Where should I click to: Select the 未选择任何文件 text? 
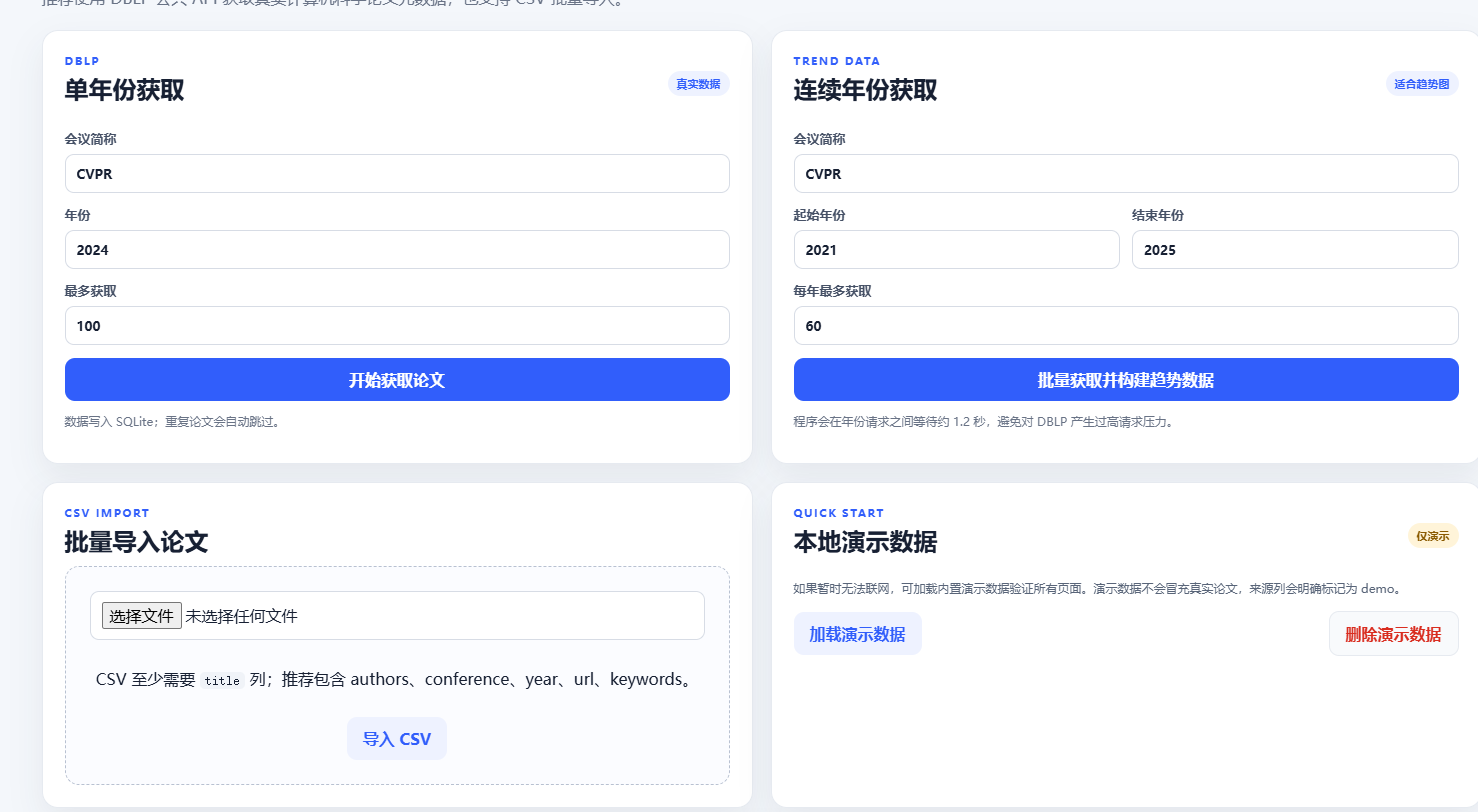(x=241, y=616)
